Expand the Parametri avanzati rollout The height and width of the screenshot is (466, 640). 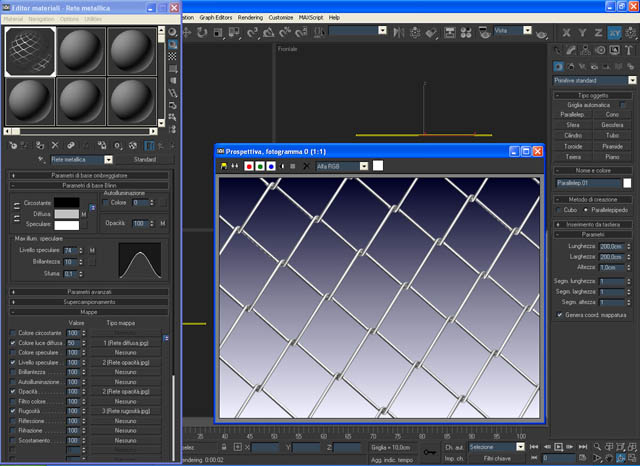click(x=90, y=291)
